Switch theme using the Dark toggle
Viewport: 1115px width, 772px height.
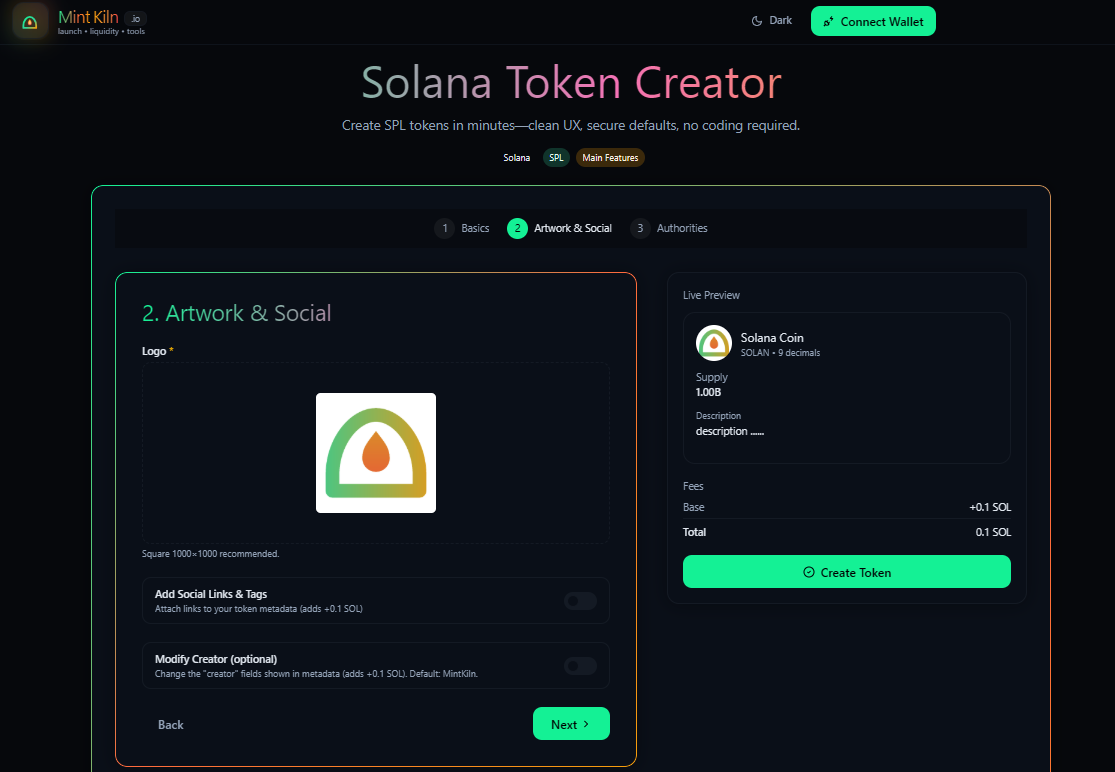click(772, 21)
